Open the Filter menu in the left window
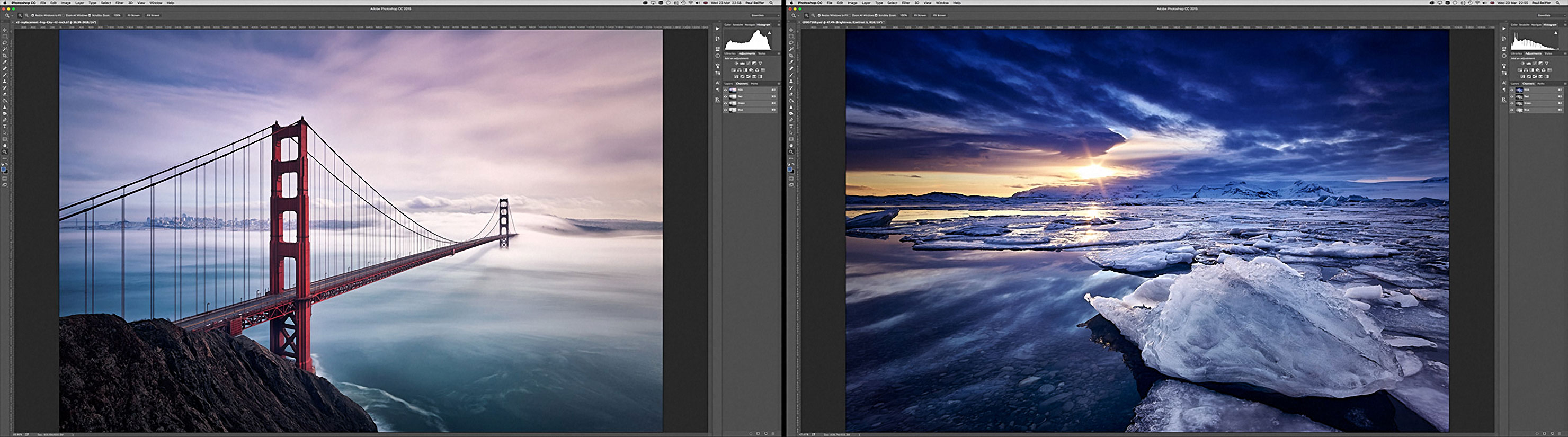This screenshot has height=437, width=1568. (119, 3)
